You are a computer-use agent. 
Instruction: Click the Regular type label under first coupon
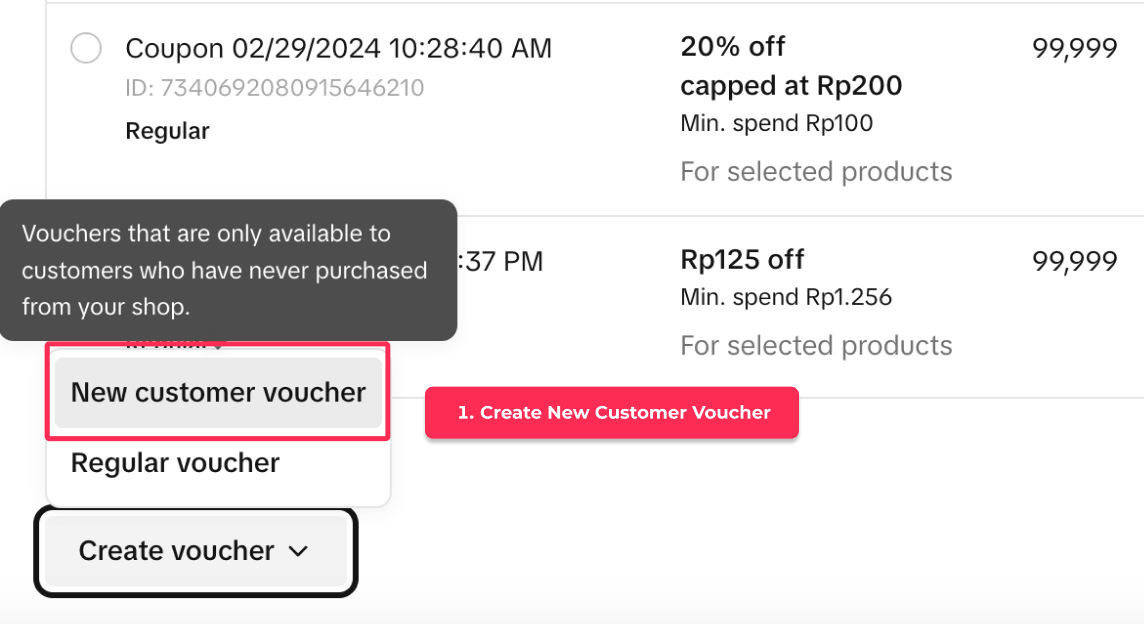167,131
